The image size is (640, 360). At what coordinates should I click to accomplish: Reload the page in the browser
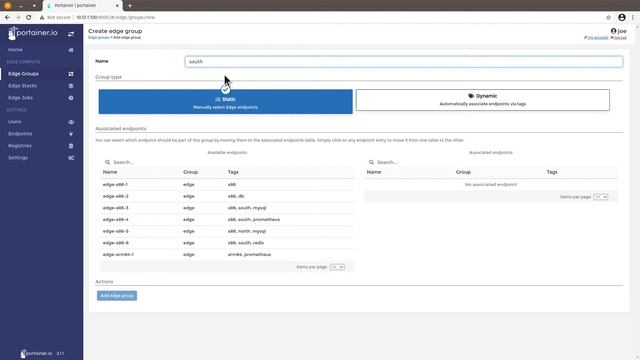click(29, 18)
